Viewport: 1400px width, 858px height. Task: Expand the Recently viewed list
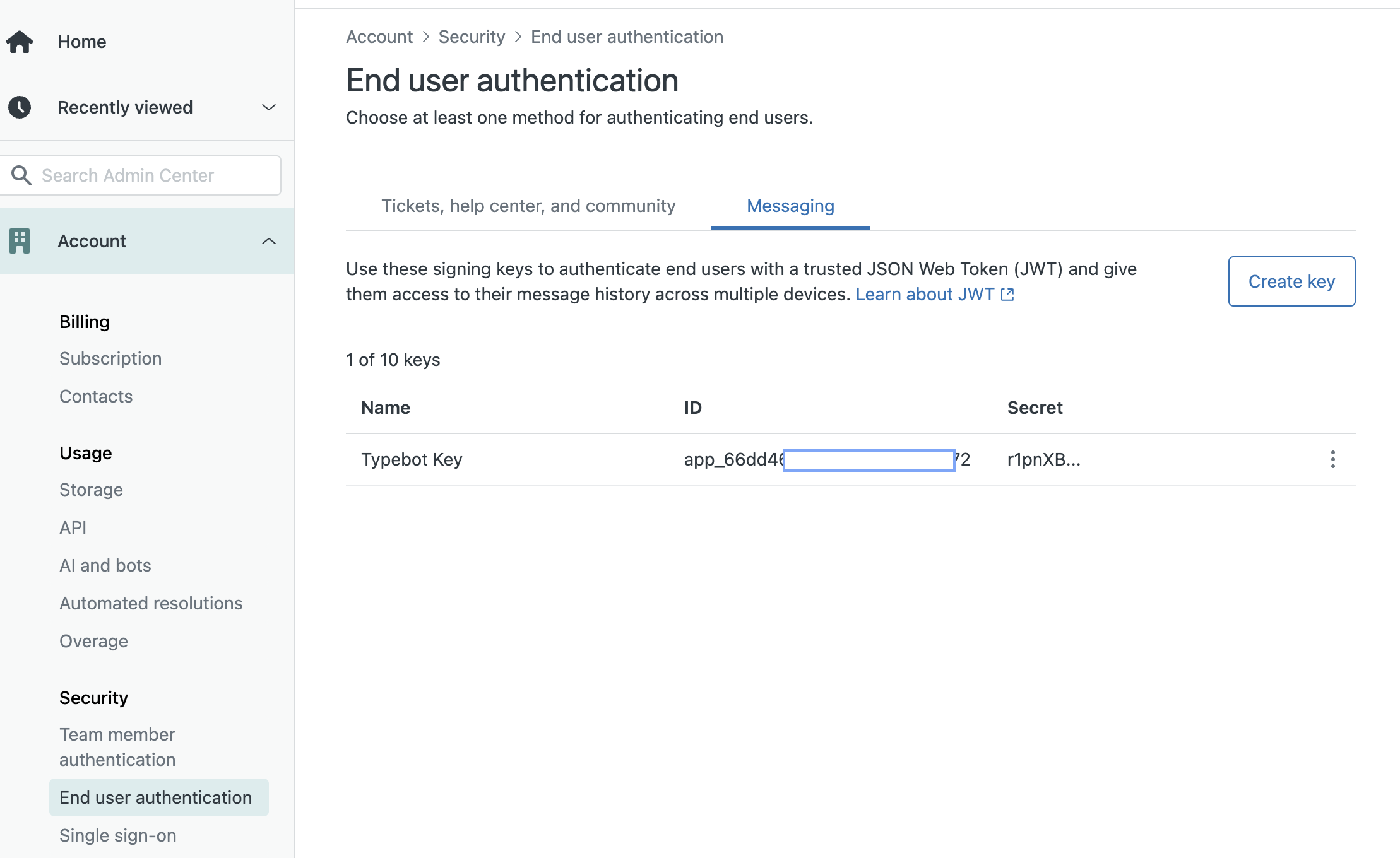coord(269,107)
